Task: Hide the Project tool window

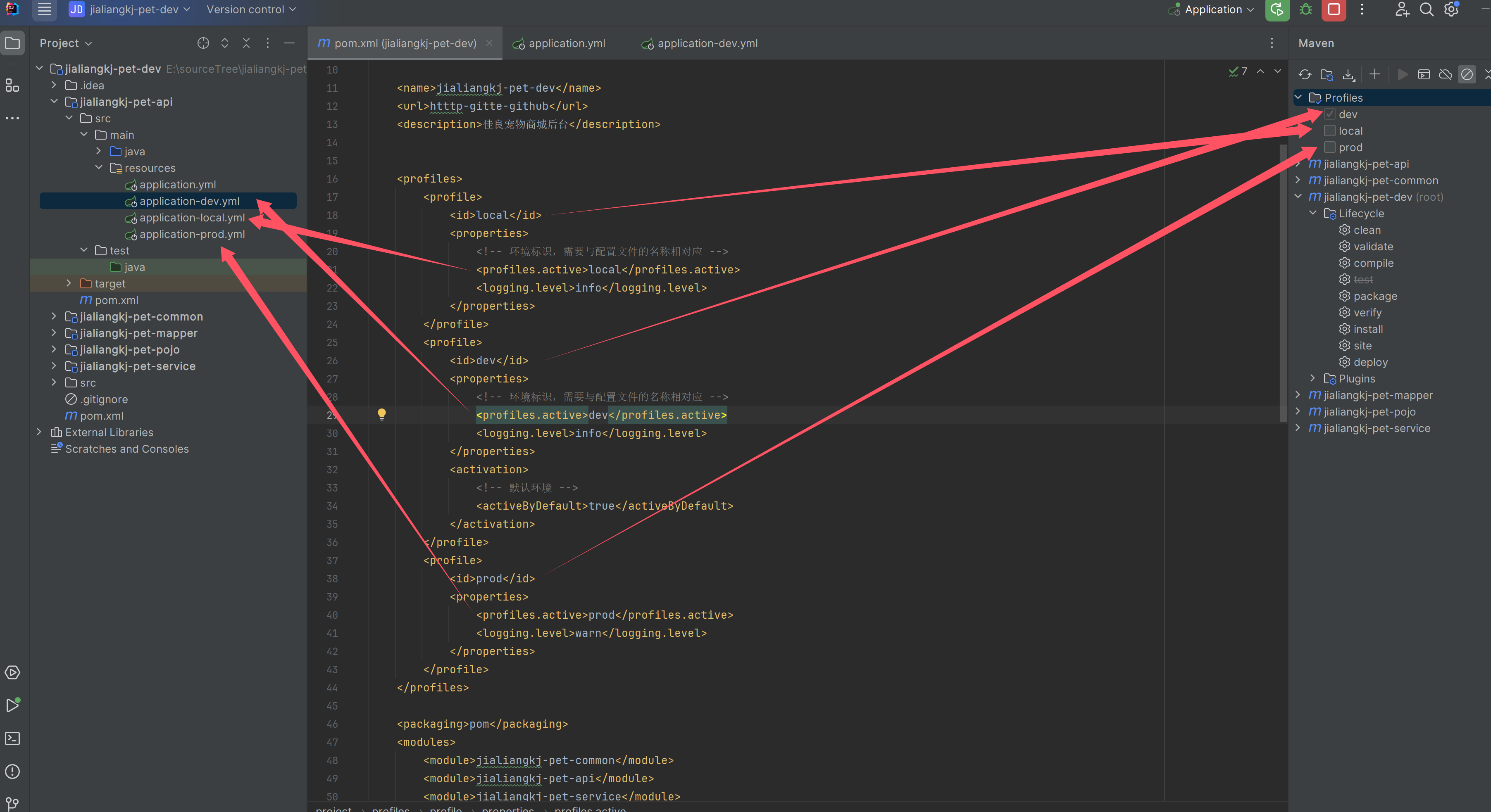Action: click(289, 43)
